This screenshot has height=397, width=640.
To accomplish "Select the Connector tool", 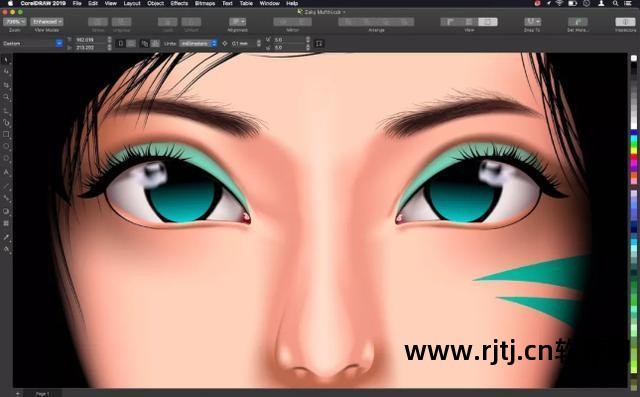I will click(x=6, y=198).
